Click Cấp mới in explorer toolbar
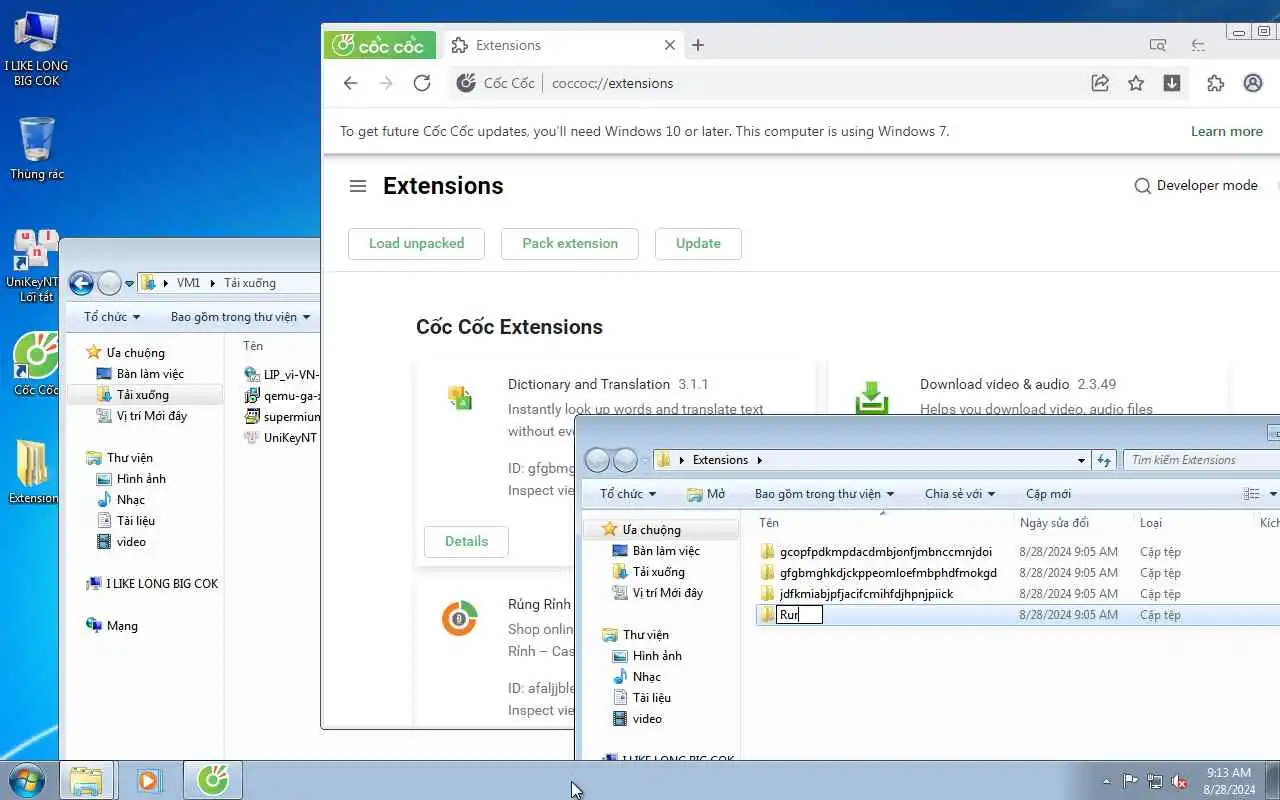Screen dimensions: 1280x800 pyautogui.click(x=1048, y=494)
